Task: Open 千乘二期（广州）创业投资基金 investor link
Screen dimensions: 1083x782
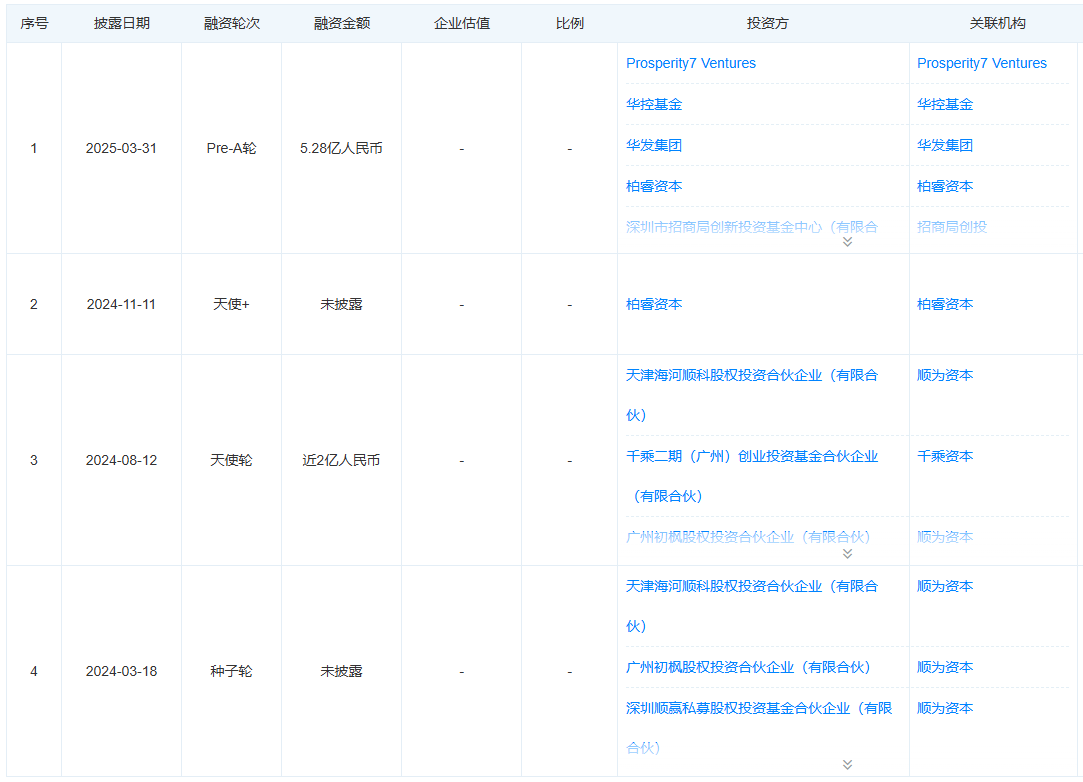Action: tap(751, 476)
